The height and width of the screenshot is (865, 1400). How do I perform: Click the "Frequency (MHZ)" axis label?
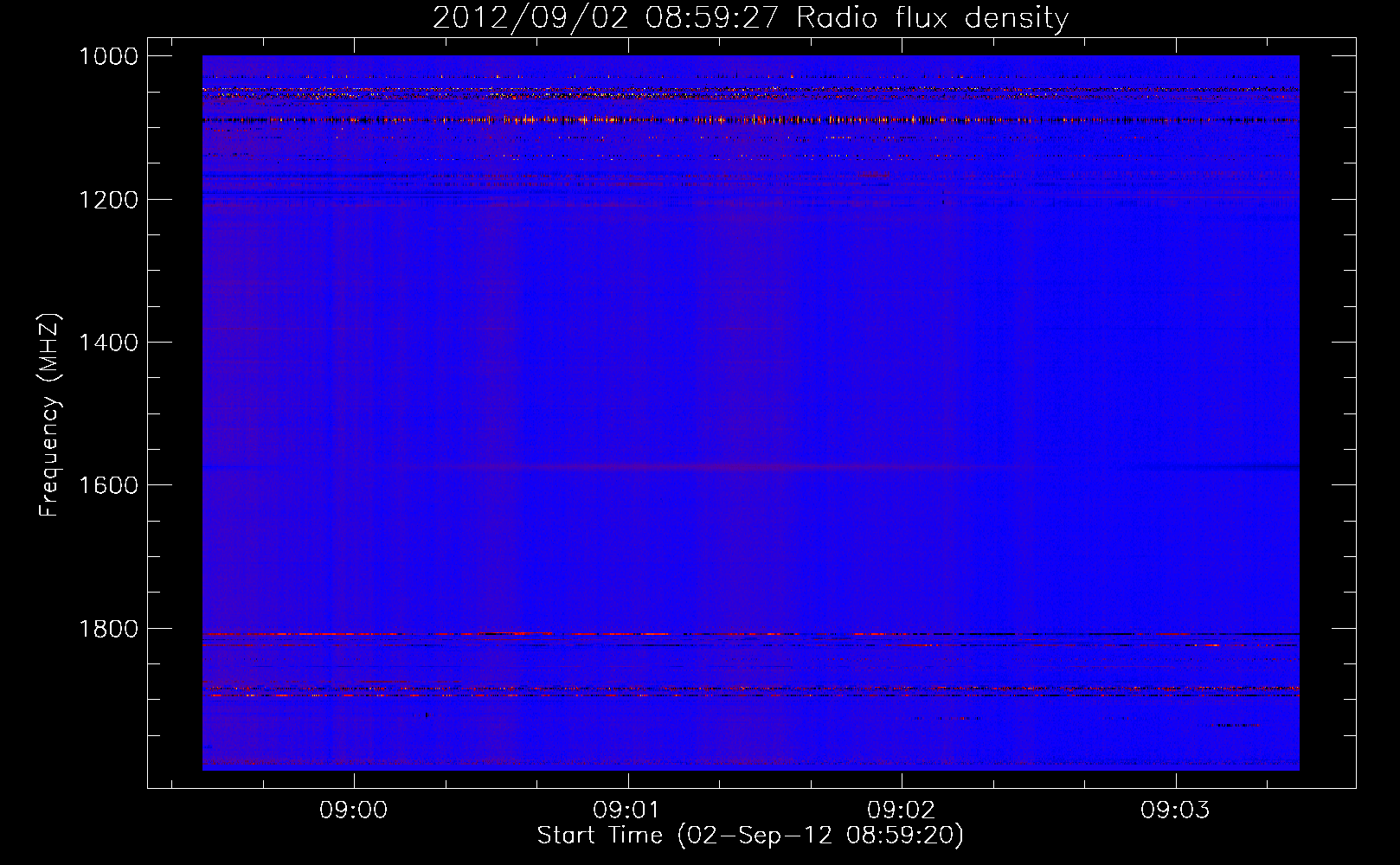pos(49,414)
